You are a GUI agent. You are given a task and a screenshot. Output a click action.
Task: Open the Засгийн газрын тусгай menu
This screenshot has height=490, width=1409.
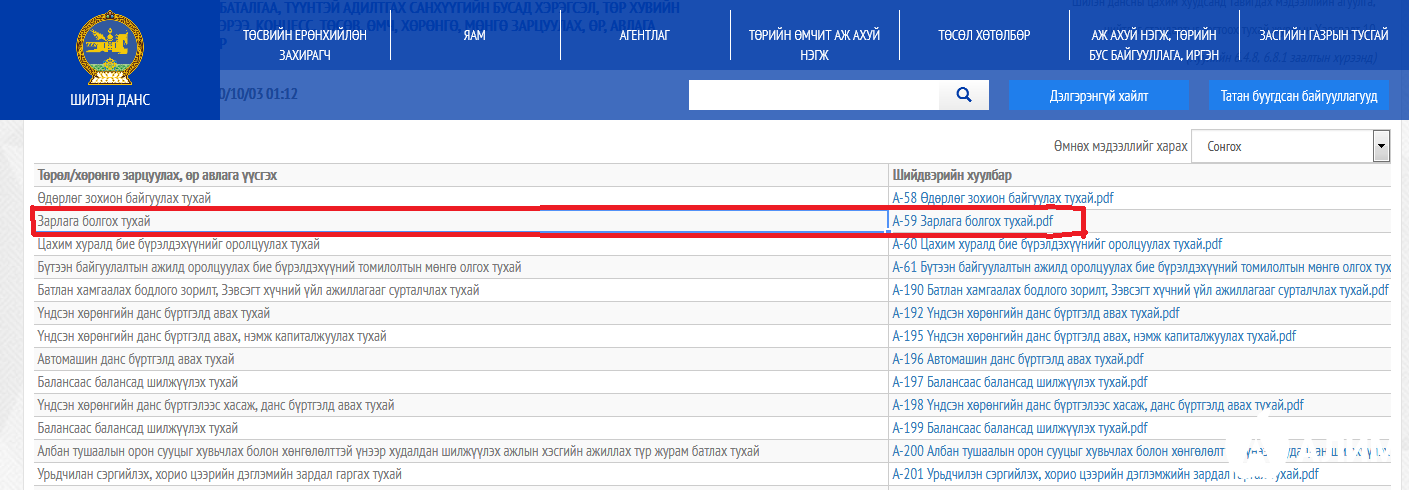[1323, 35]
